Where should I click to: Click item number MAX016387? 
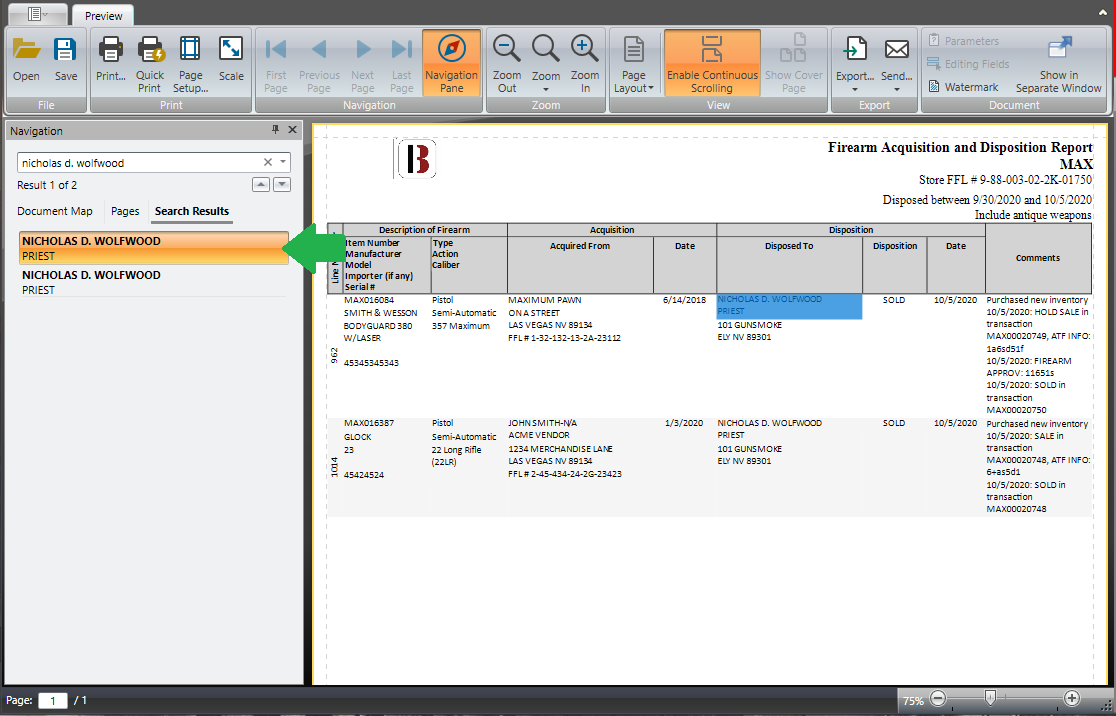tap(369, 423)
